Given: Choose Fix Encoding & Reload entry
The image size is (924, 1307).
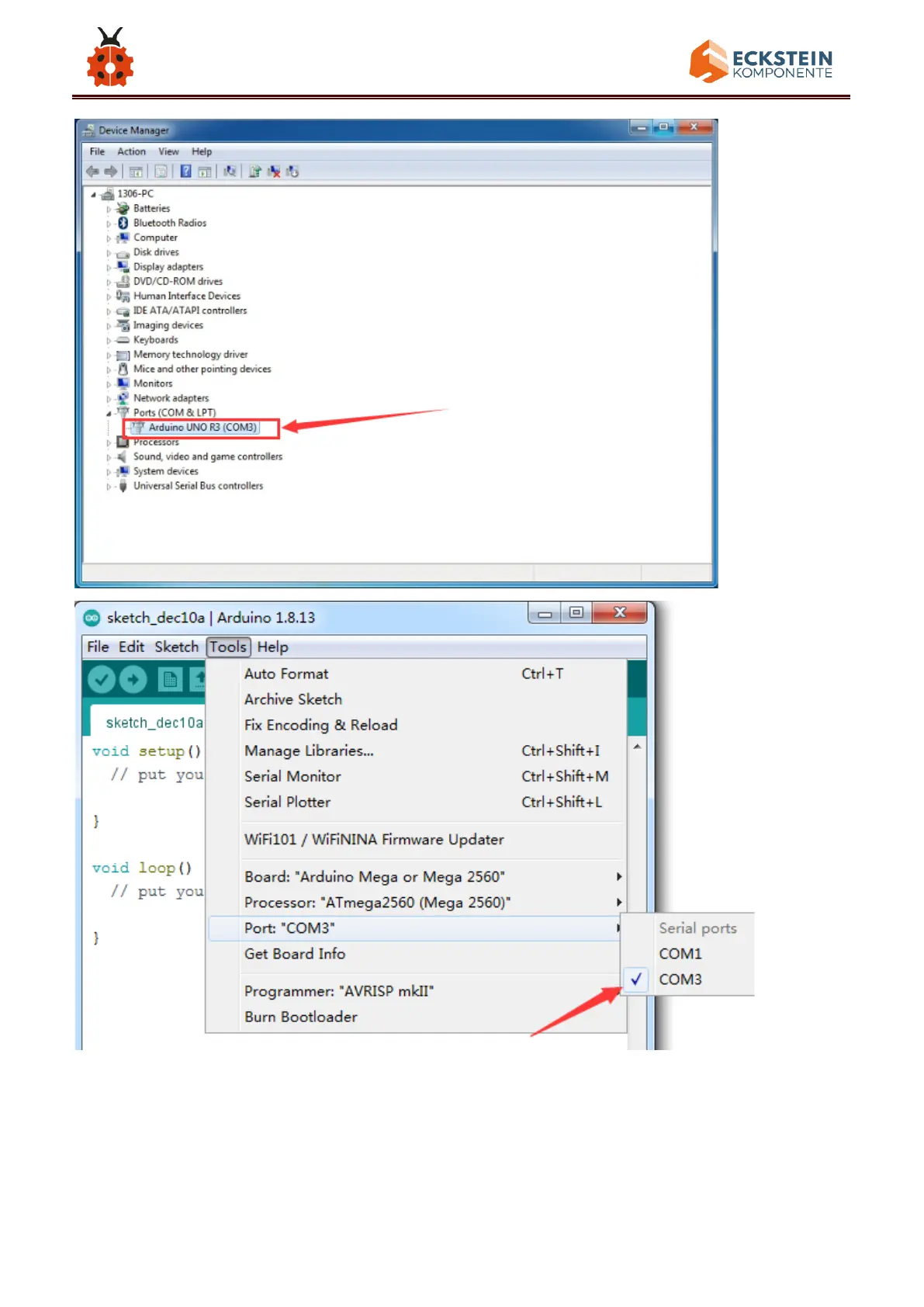Looking at the screenshot, I should 417,725.
